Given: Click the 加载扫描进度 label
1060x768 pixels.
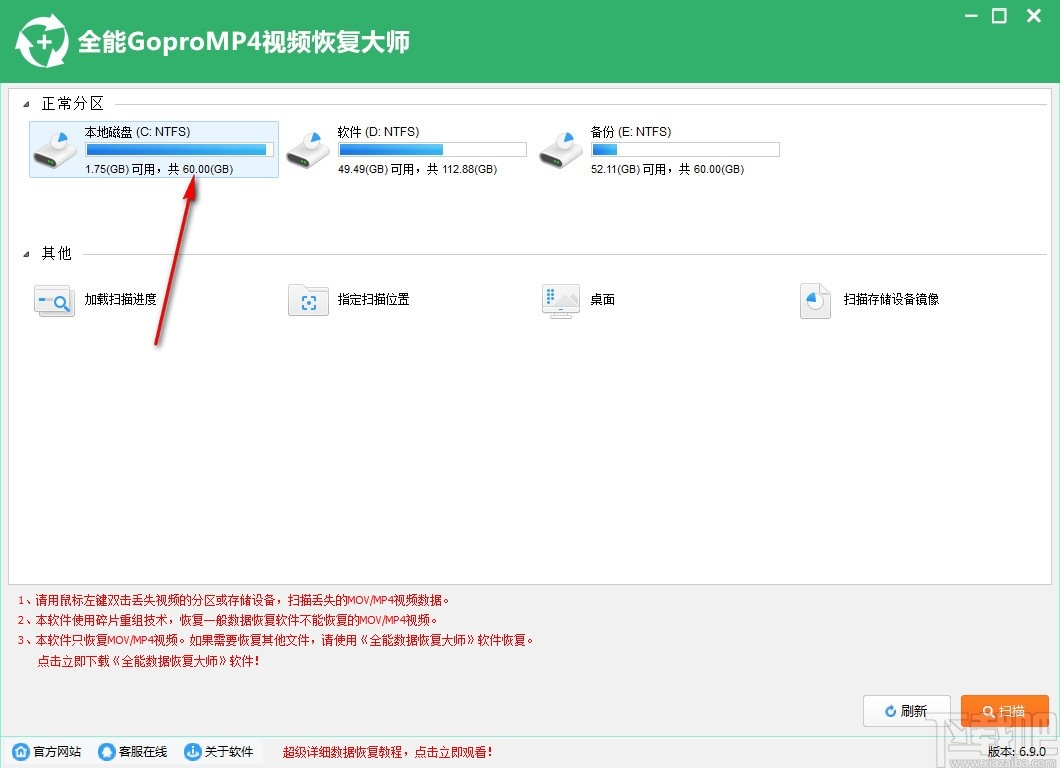Looking at the screenshot, I should click(120, 299).
